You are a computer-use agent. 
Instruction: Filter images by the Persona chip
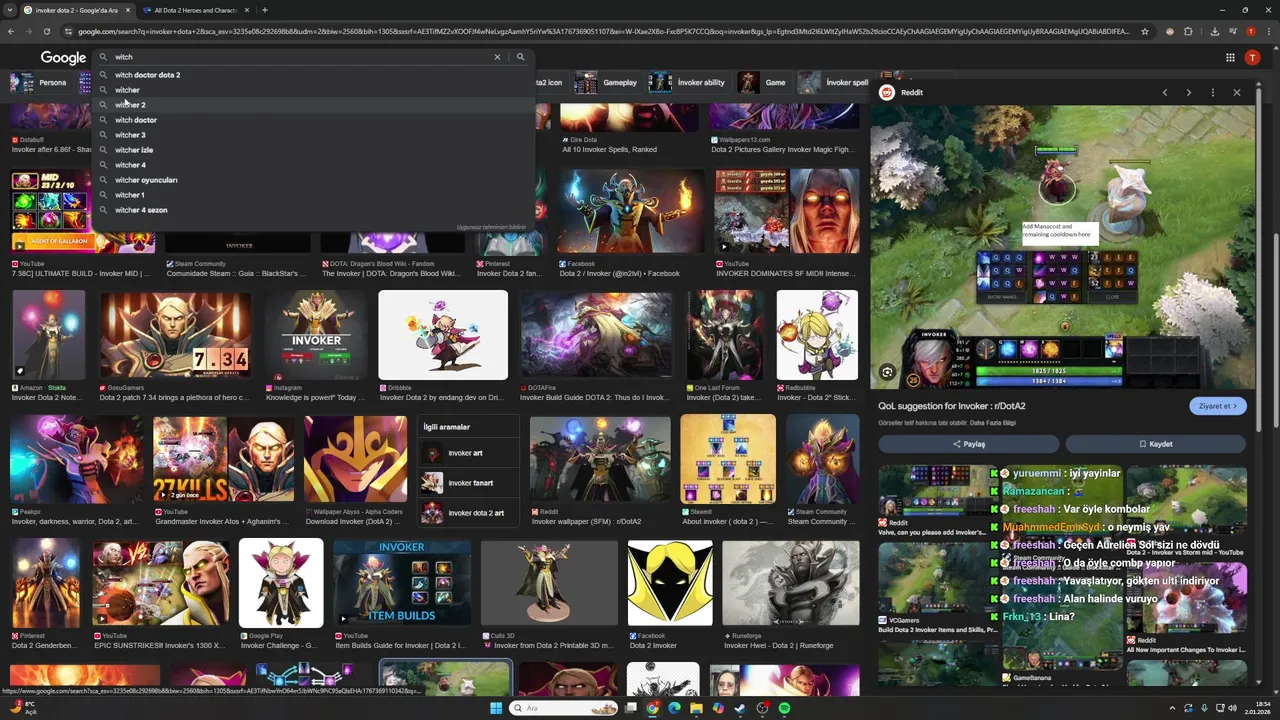click(x=39, y=82)
